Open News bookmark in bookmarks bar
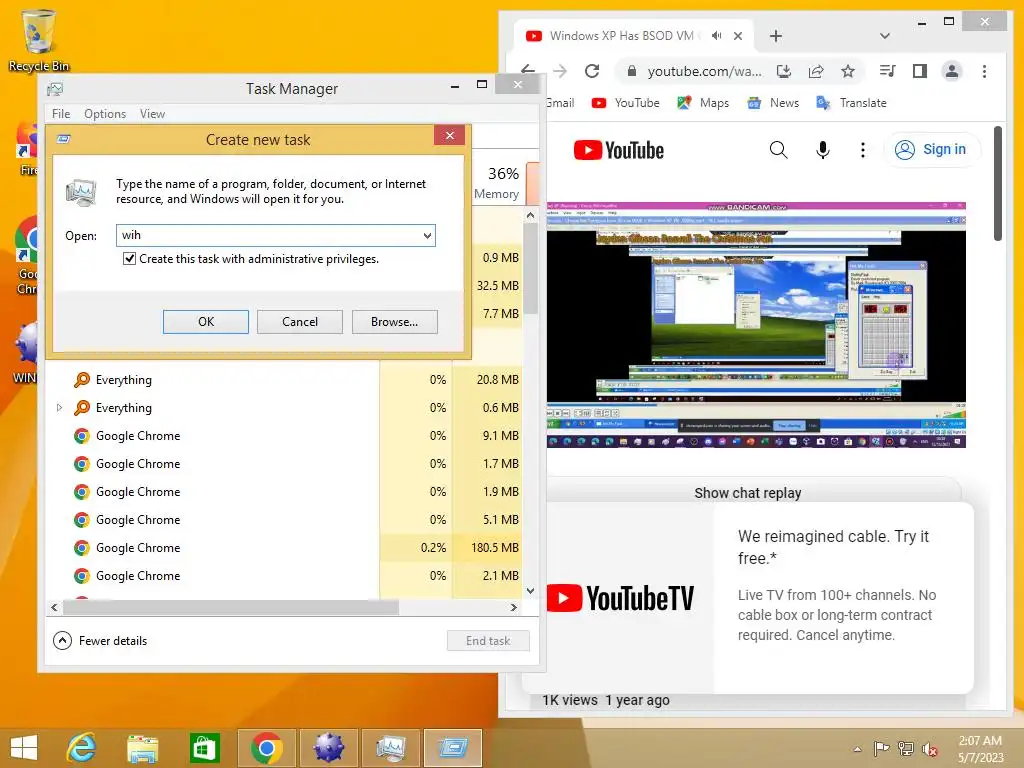This screenshot has width=1024, height=768. coord(773,103)
